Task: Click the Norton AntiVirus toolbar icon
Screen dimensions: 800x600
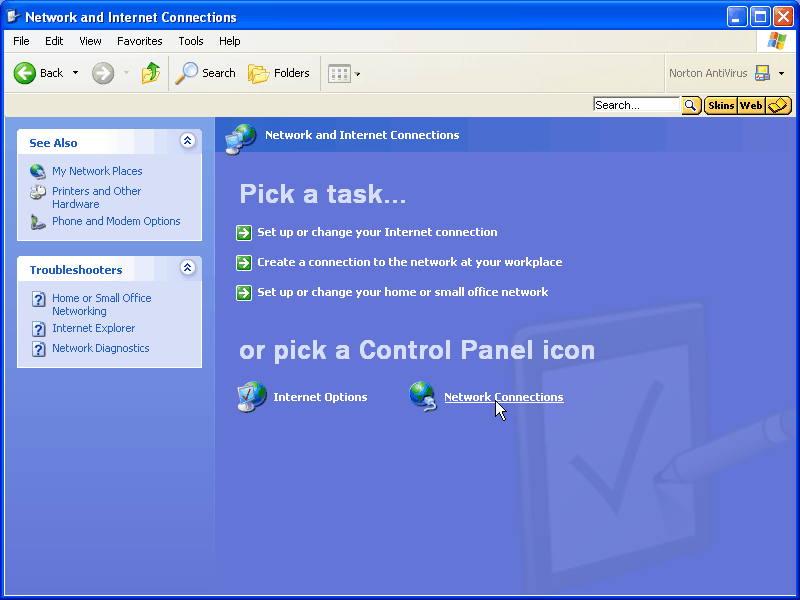Action: pyautogui.click(x=763, y=73)
